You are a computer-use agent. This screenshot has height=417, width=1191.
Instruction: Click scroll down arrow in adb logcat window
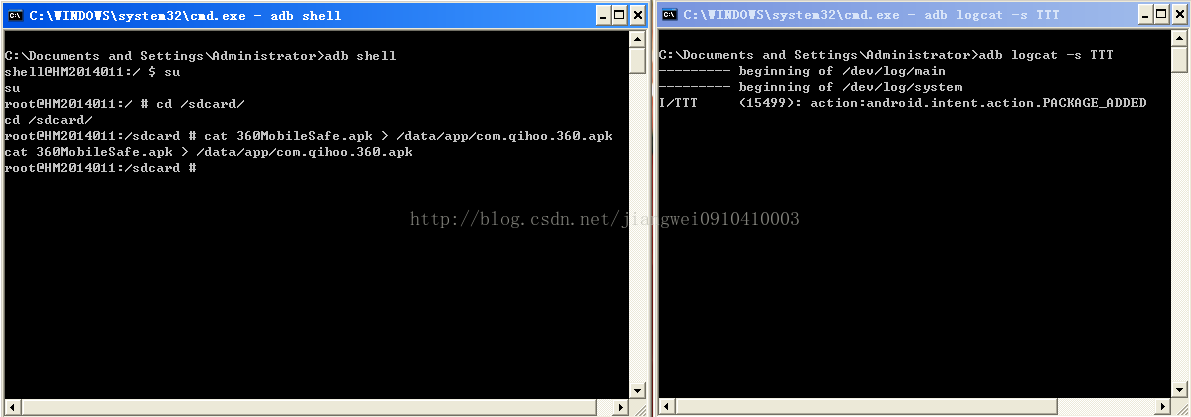click(1181, 390)
